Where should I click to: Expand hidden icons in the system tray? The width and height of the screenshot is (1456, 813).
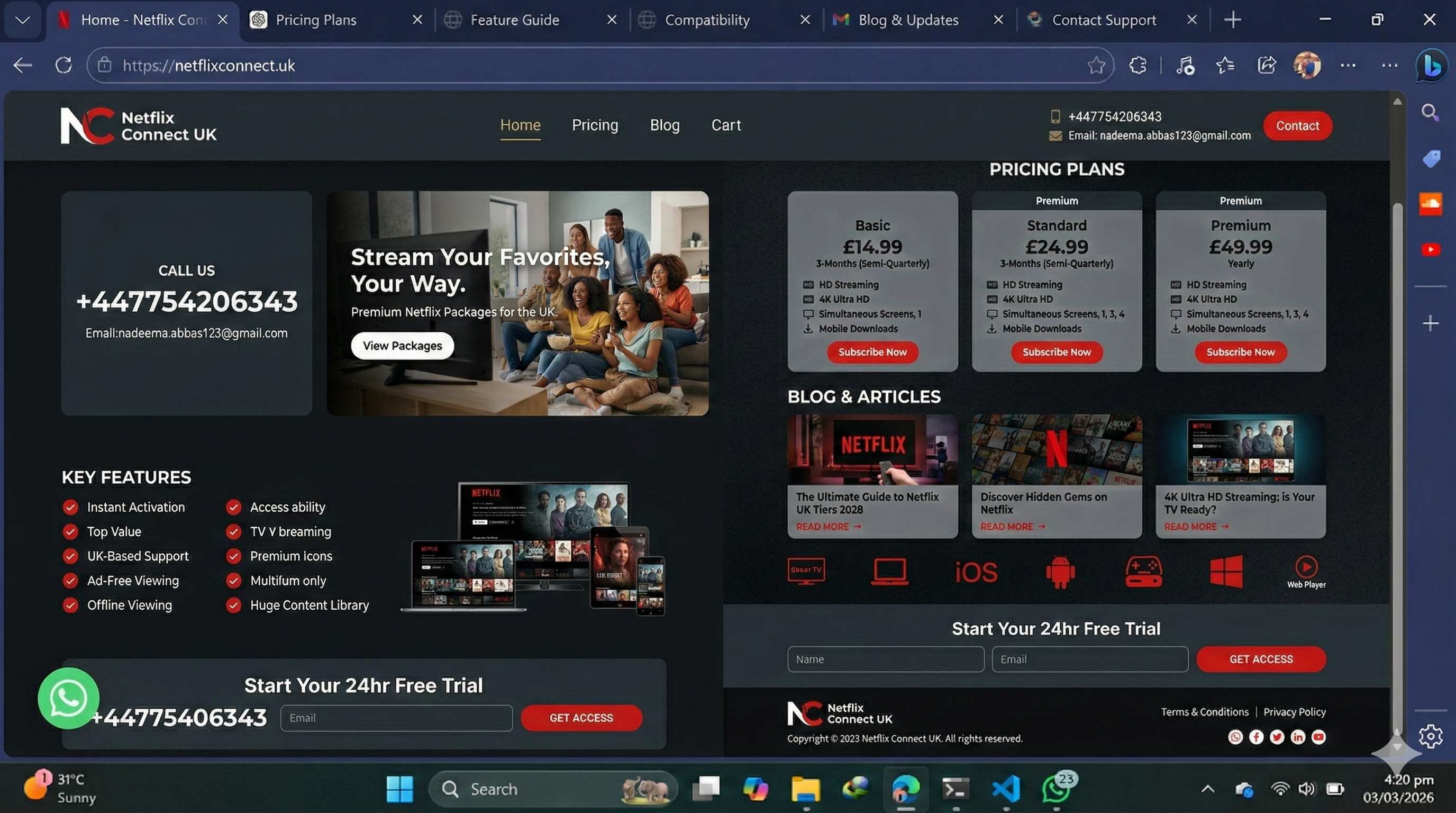(1207, 789)
